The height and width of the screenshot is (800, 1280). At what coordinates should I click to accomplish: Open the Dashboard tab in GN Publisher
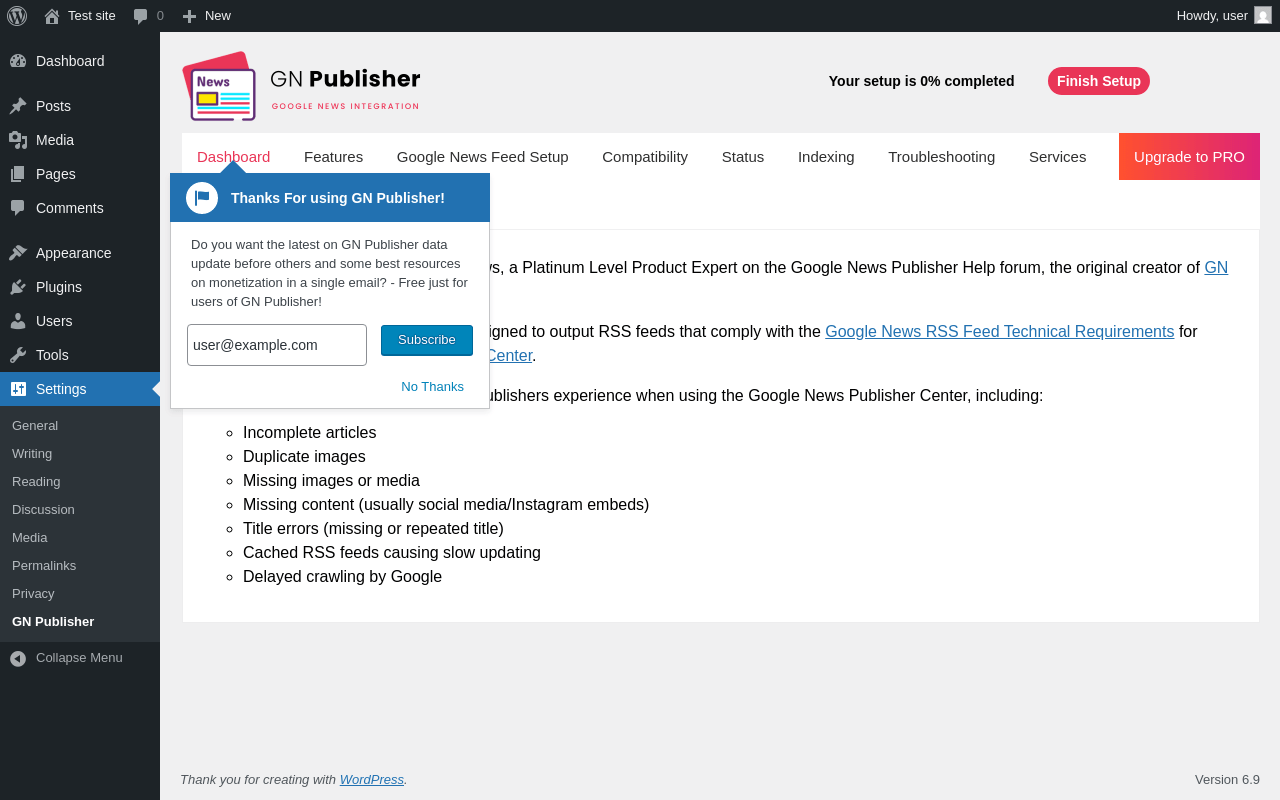(233, 157)
